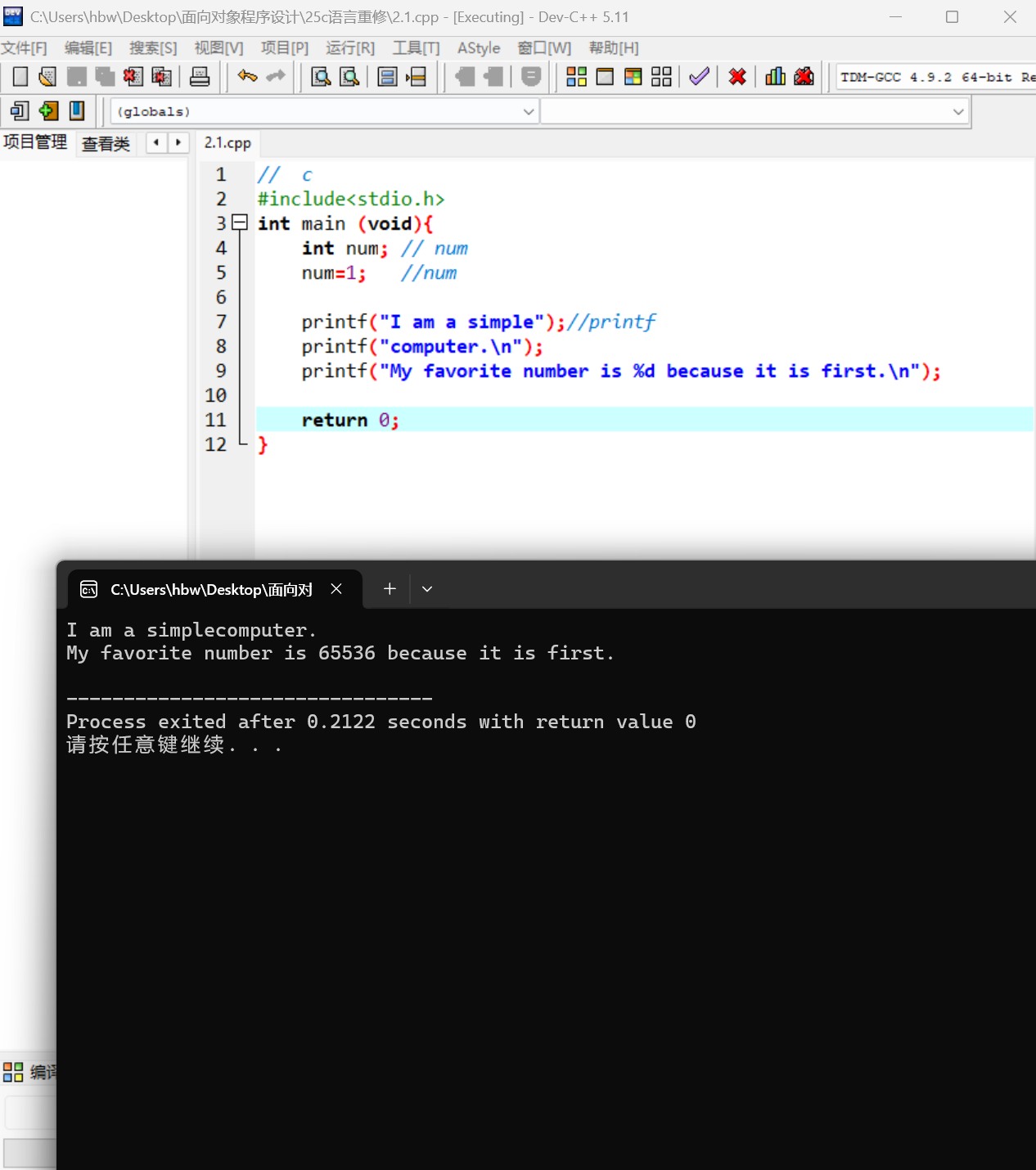Image resolution: width=1036 pixels, height=1170 pixels.
Task: Maximize the Dev-C++ window
Action: tap(952, 16)
